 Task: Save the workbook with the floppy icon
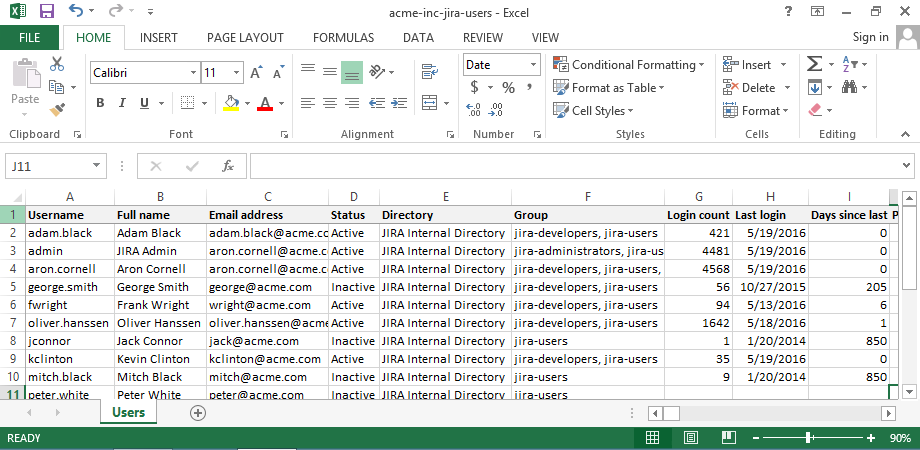48,11
